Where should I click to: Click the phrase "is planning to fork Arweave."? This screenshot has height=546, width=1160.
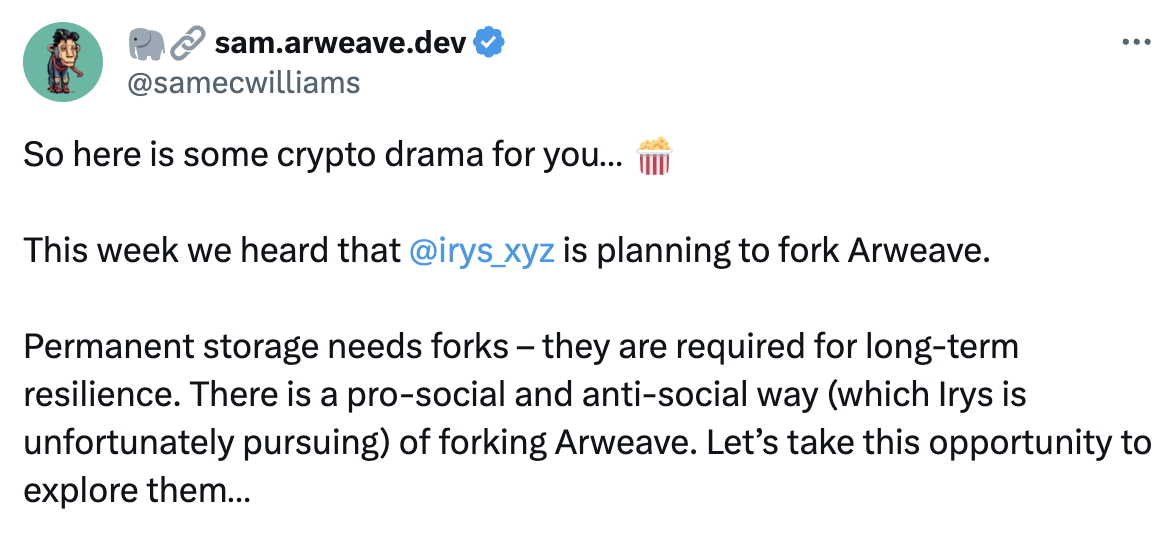click(776, 250)
